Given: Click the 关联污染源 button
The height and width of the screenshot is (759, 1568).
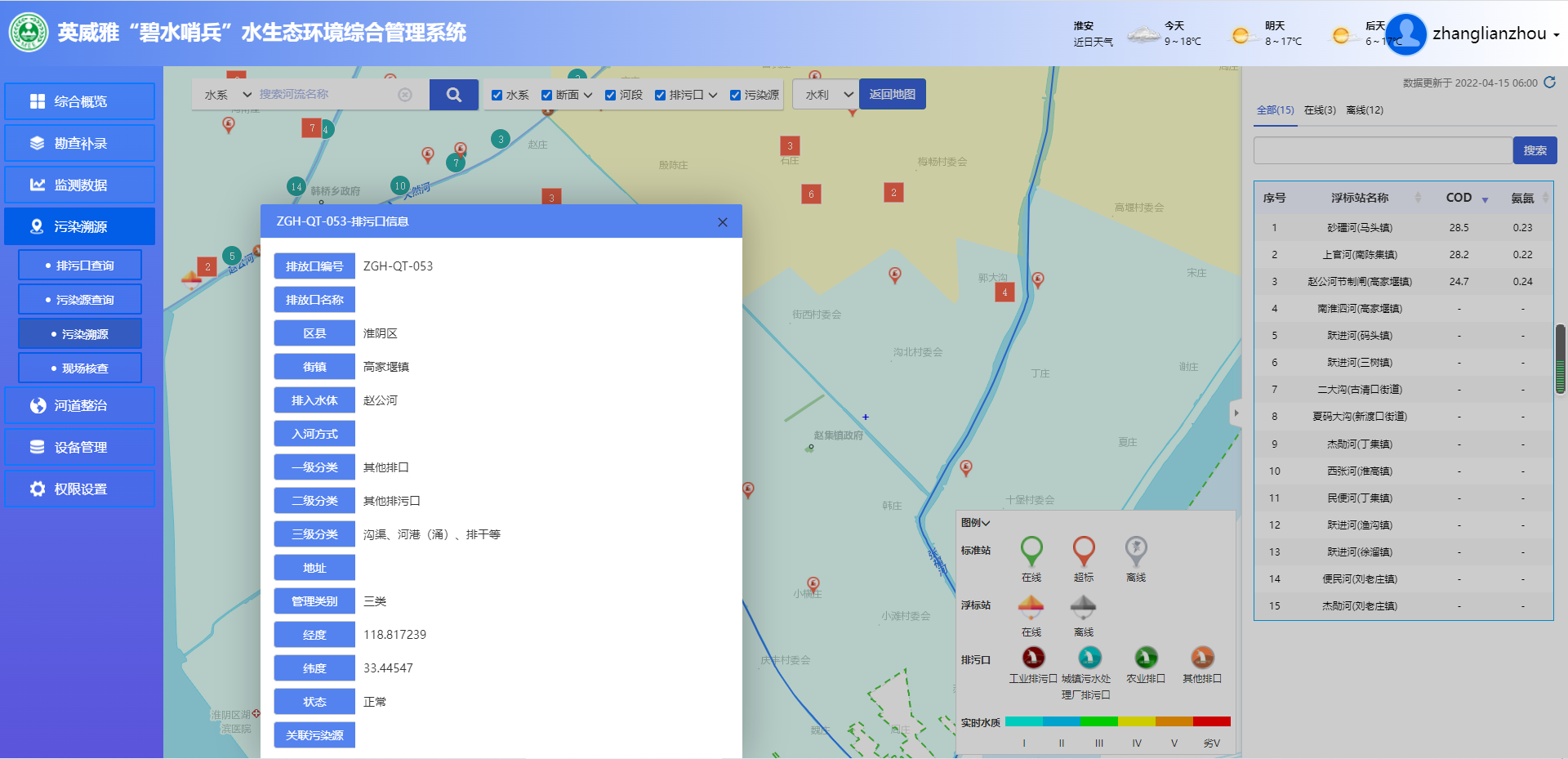Looking at the screenshot, I should [314, 735].
